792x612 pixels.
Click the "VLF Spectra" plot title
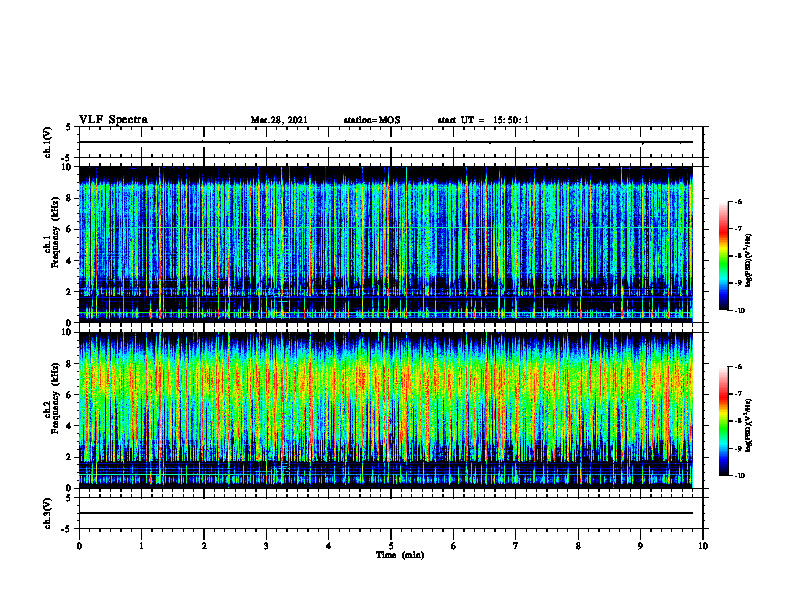pos(113,120)
